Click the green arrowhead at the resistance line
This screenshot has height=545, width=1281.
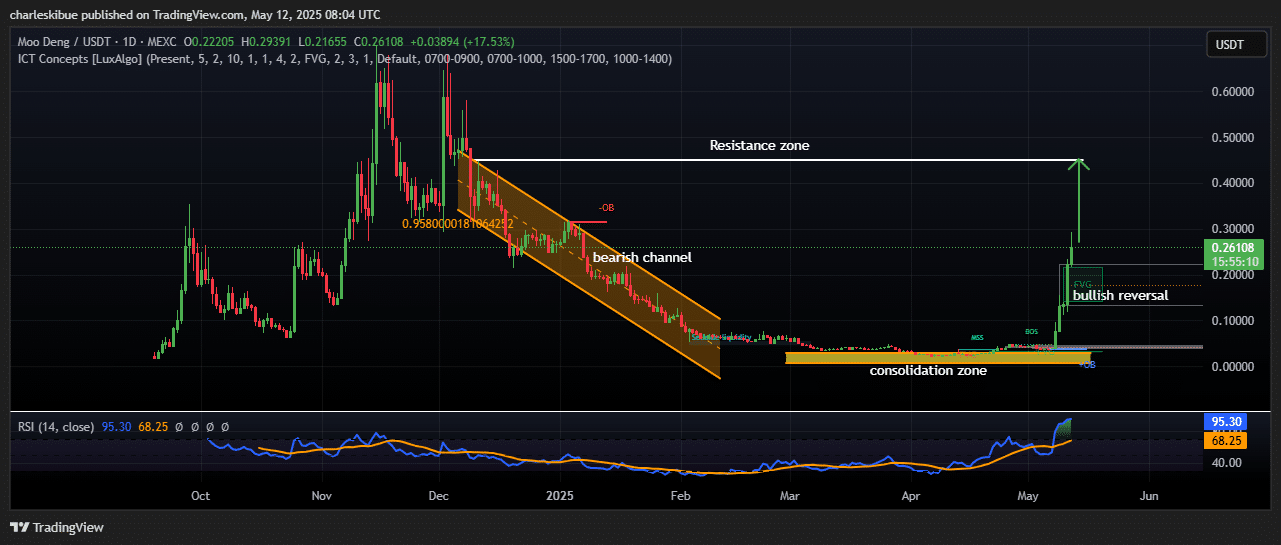pos(1078,164)
